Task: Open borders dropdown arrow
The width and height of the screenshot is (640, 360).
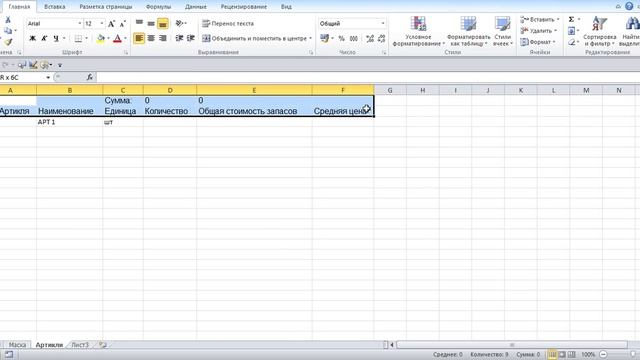Action: pyautogui.click(x=87, y=38)
